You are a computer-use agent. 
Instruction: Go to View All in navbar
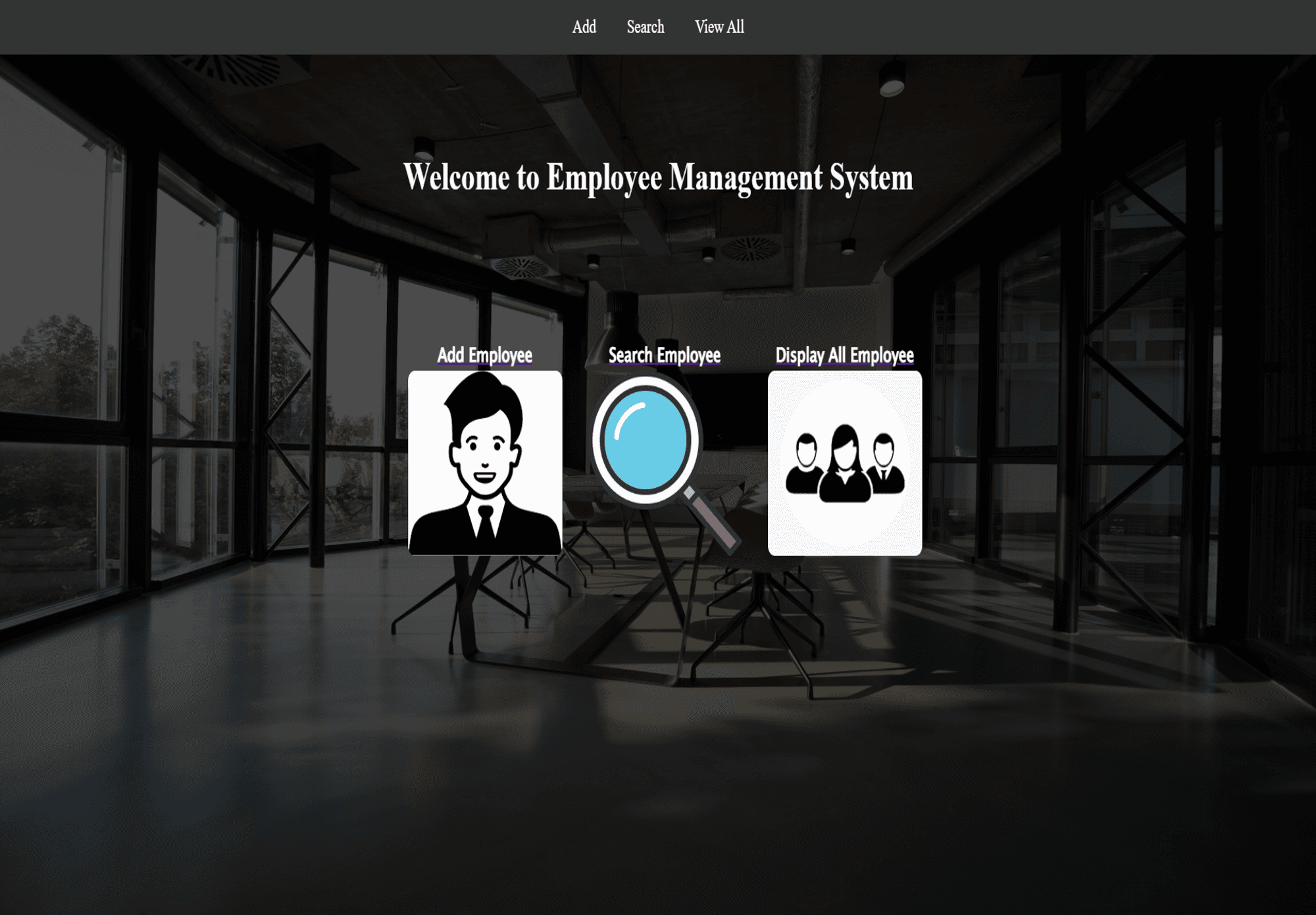(719, 27)
